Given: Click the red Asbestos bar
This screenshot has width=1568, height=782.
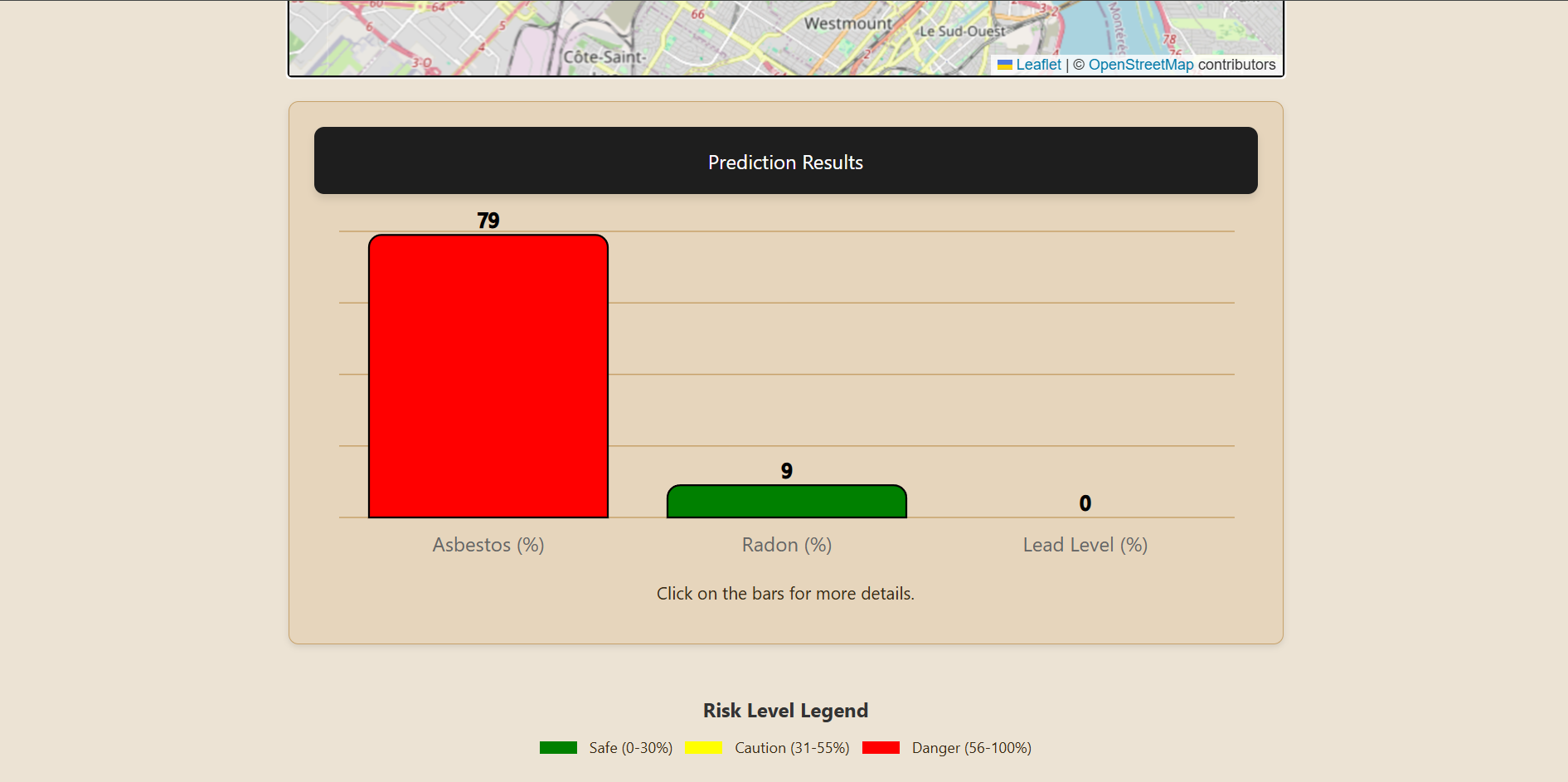Looking at the screenshot, I should (x=488, y=376).
